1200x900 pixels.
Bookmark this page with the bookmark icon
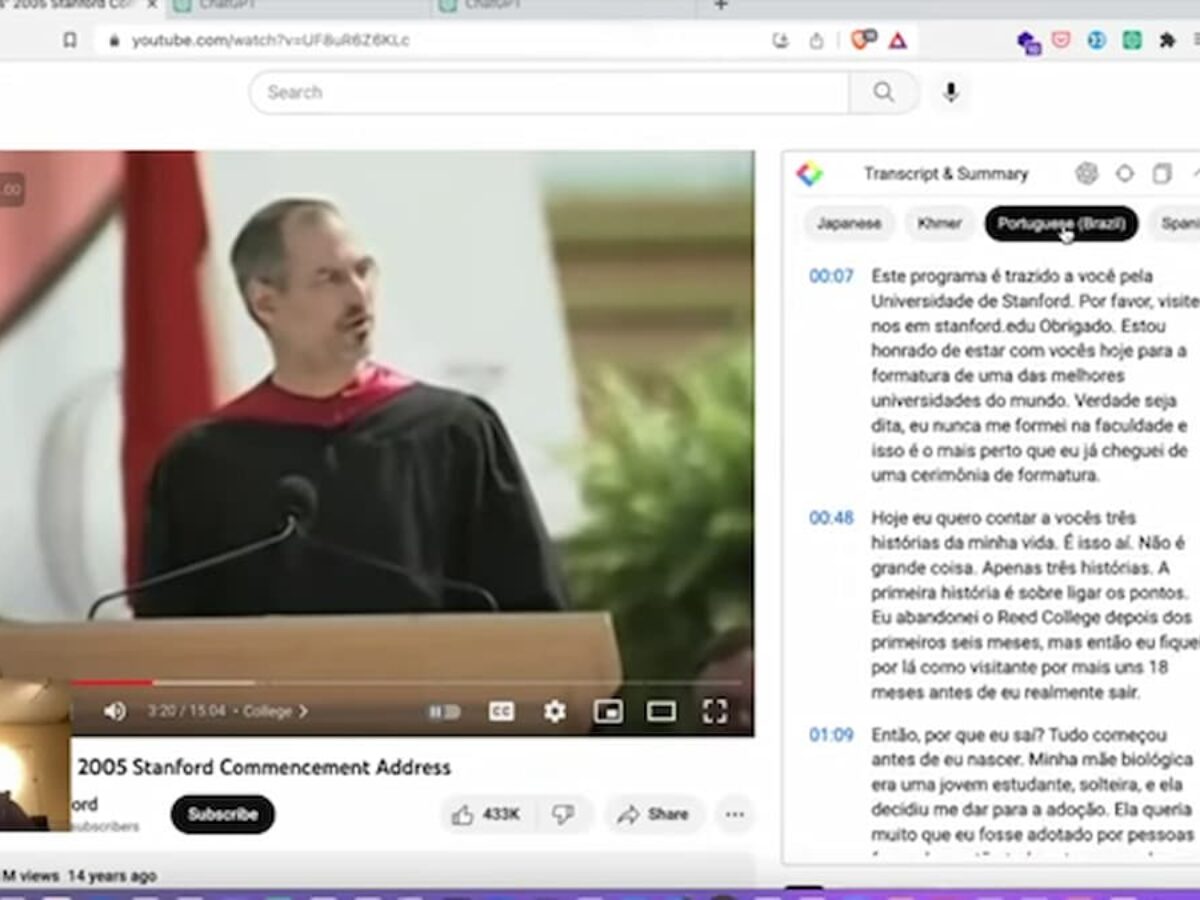click(69, 41)
